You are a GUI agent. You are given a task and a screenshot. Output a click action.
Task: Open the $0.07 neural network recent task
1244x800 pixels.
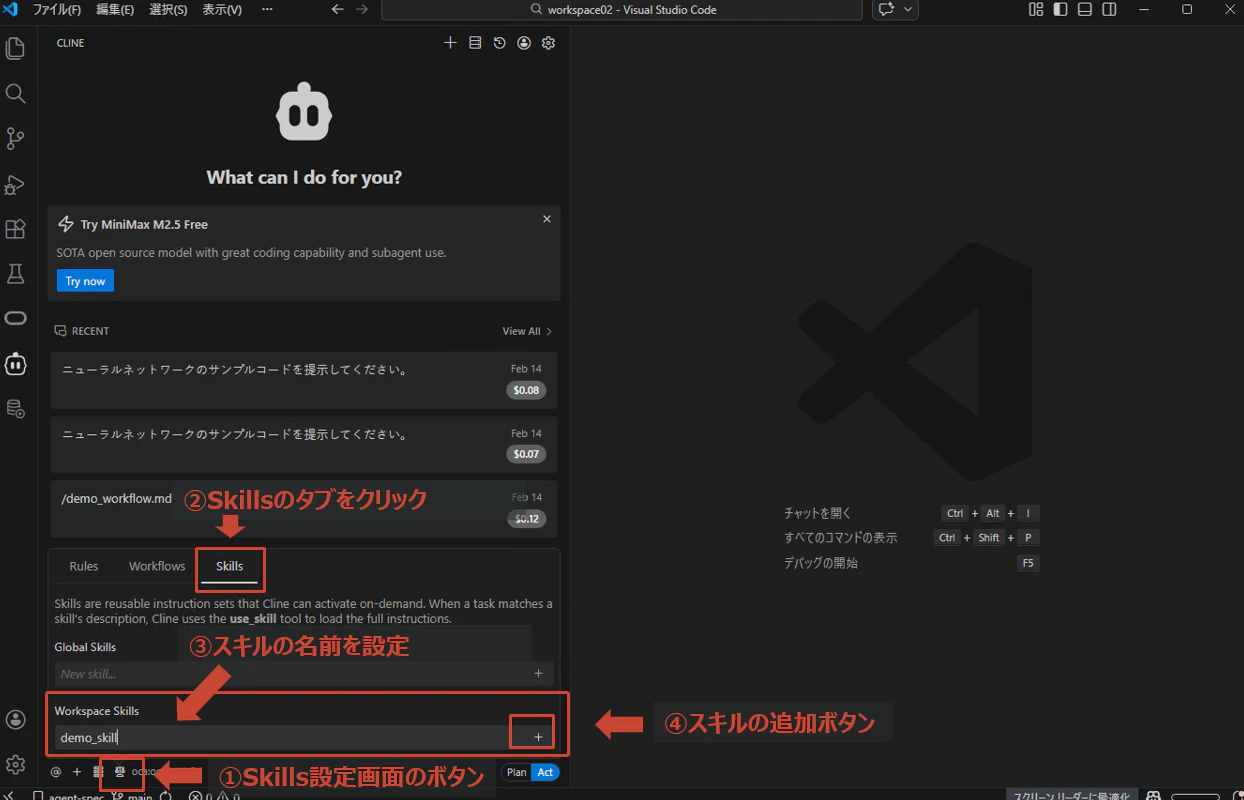coord(304,445)
